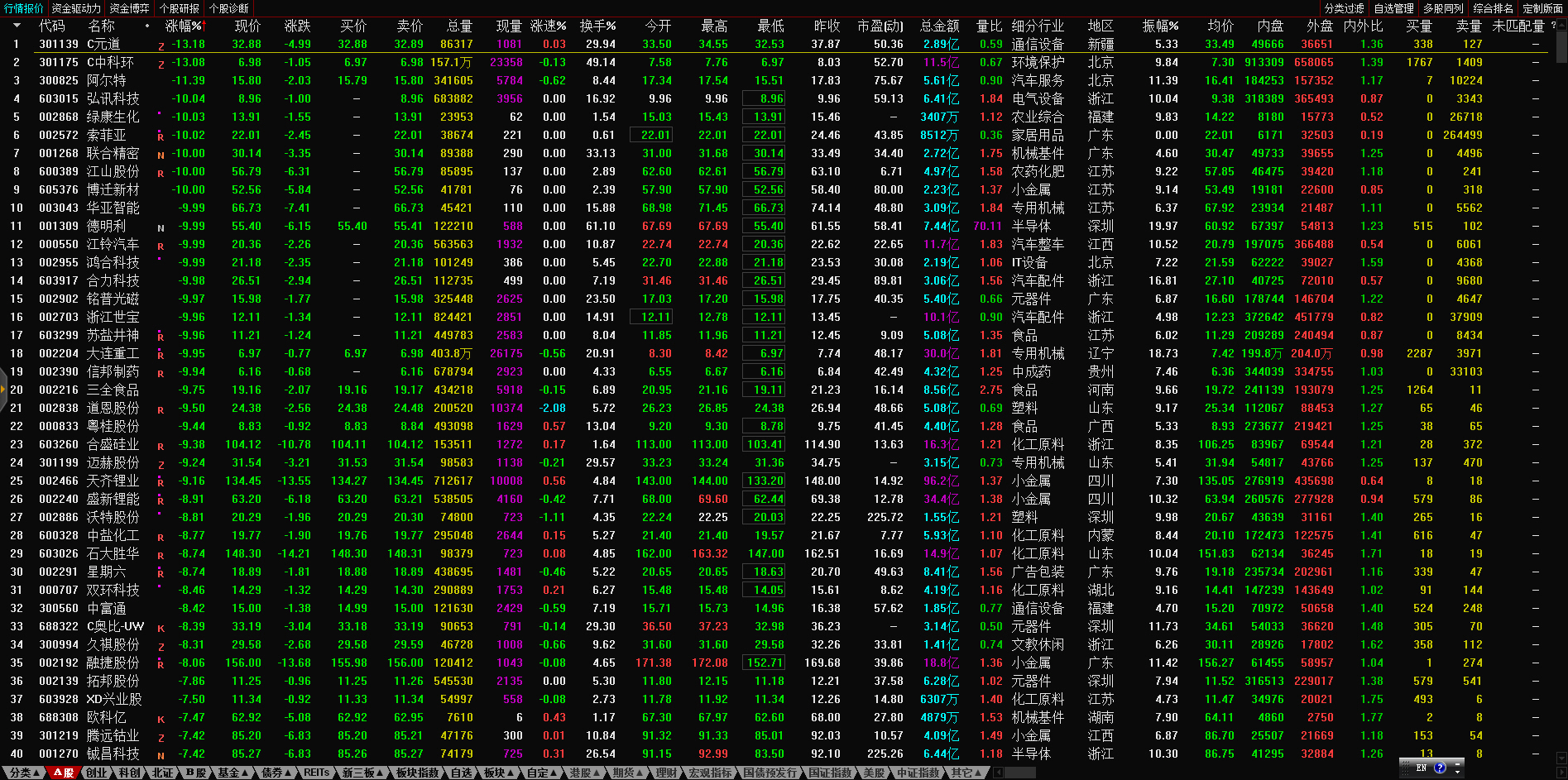1568x780 pixels.
Task: Click the language bar help icon
Action: coord(1440,768)
